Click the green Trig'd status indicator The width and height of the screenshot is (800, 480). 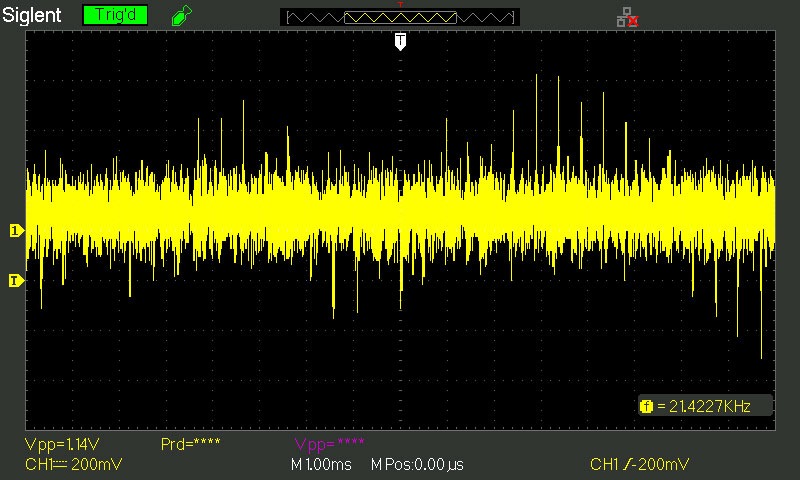115,15
